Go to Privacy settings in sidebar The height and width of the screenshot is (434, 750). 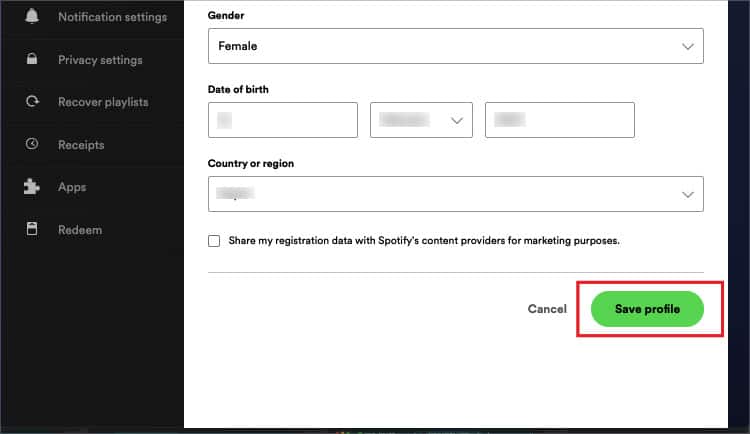point(100,60)
